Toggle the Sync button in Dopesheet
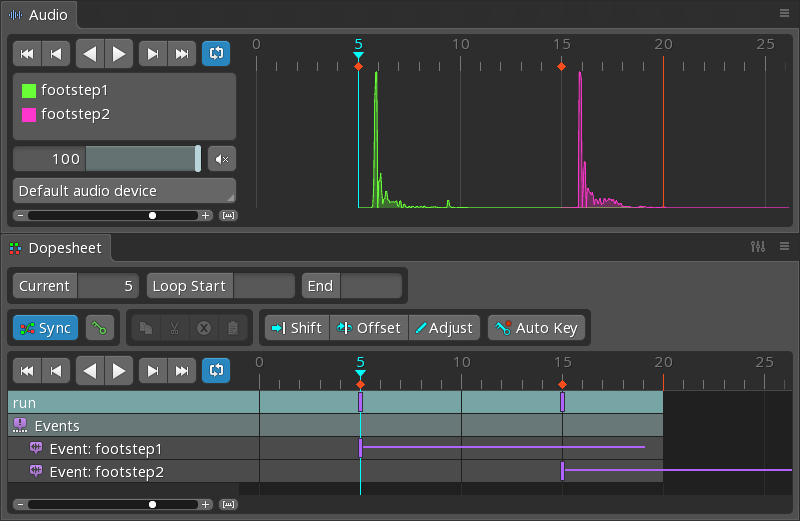Image resolution: width=800 pixels, height=521 pixels. coord(45,328)
